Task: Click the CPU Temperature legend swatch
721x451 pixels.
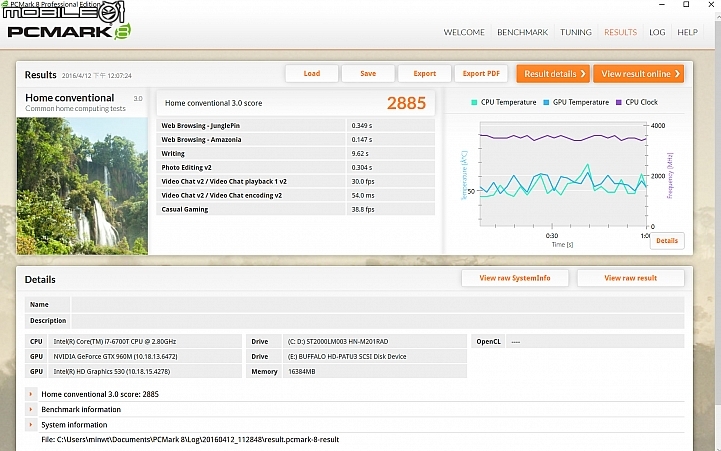Action: (474, 102)
